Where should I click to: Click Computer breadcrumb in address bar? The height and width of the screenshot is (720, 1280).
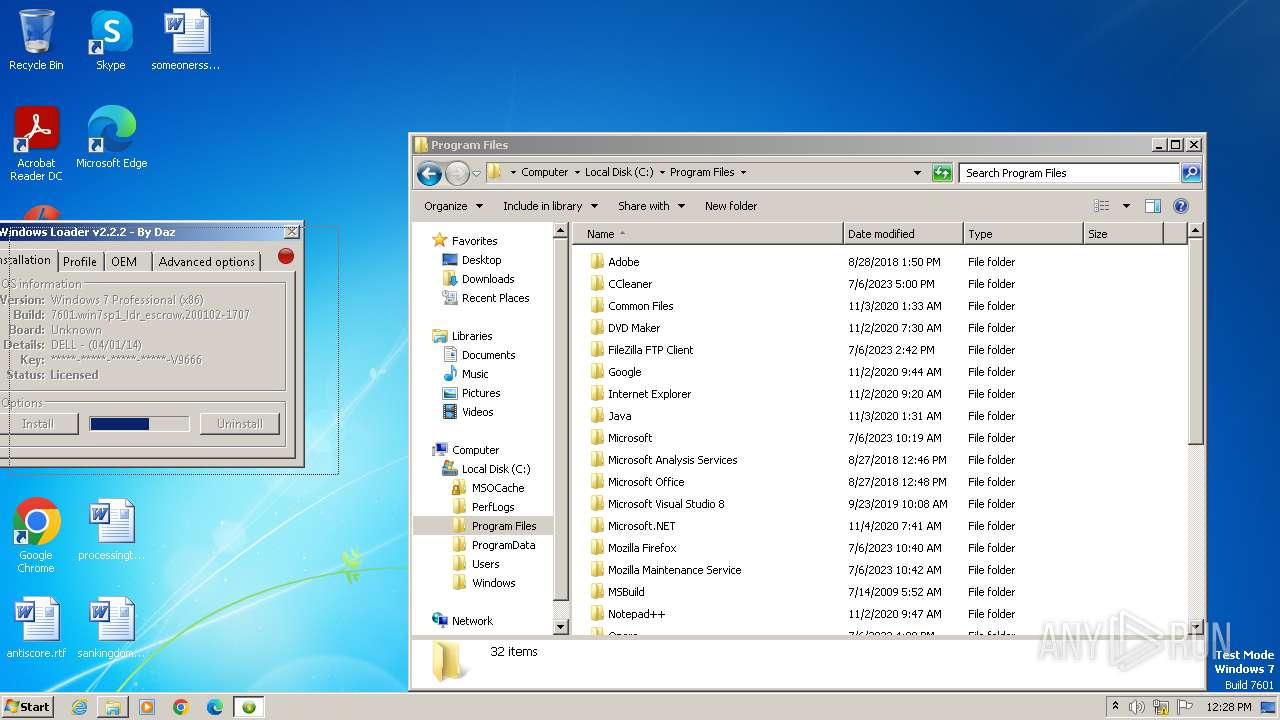point(544,172)
